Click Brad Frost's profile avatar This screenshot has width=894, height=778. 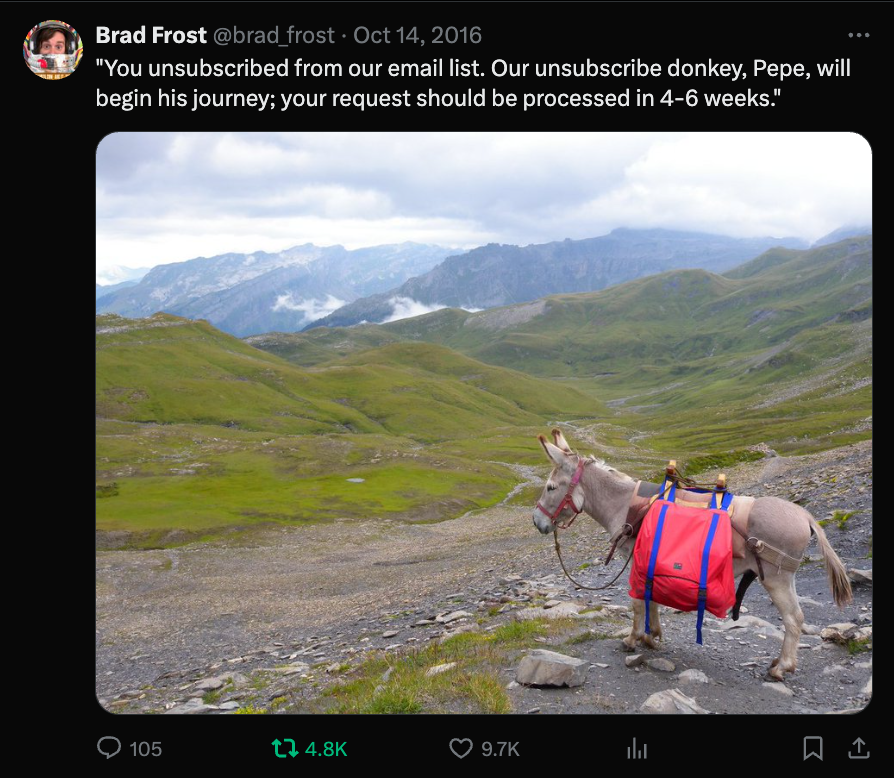point(53,49)
